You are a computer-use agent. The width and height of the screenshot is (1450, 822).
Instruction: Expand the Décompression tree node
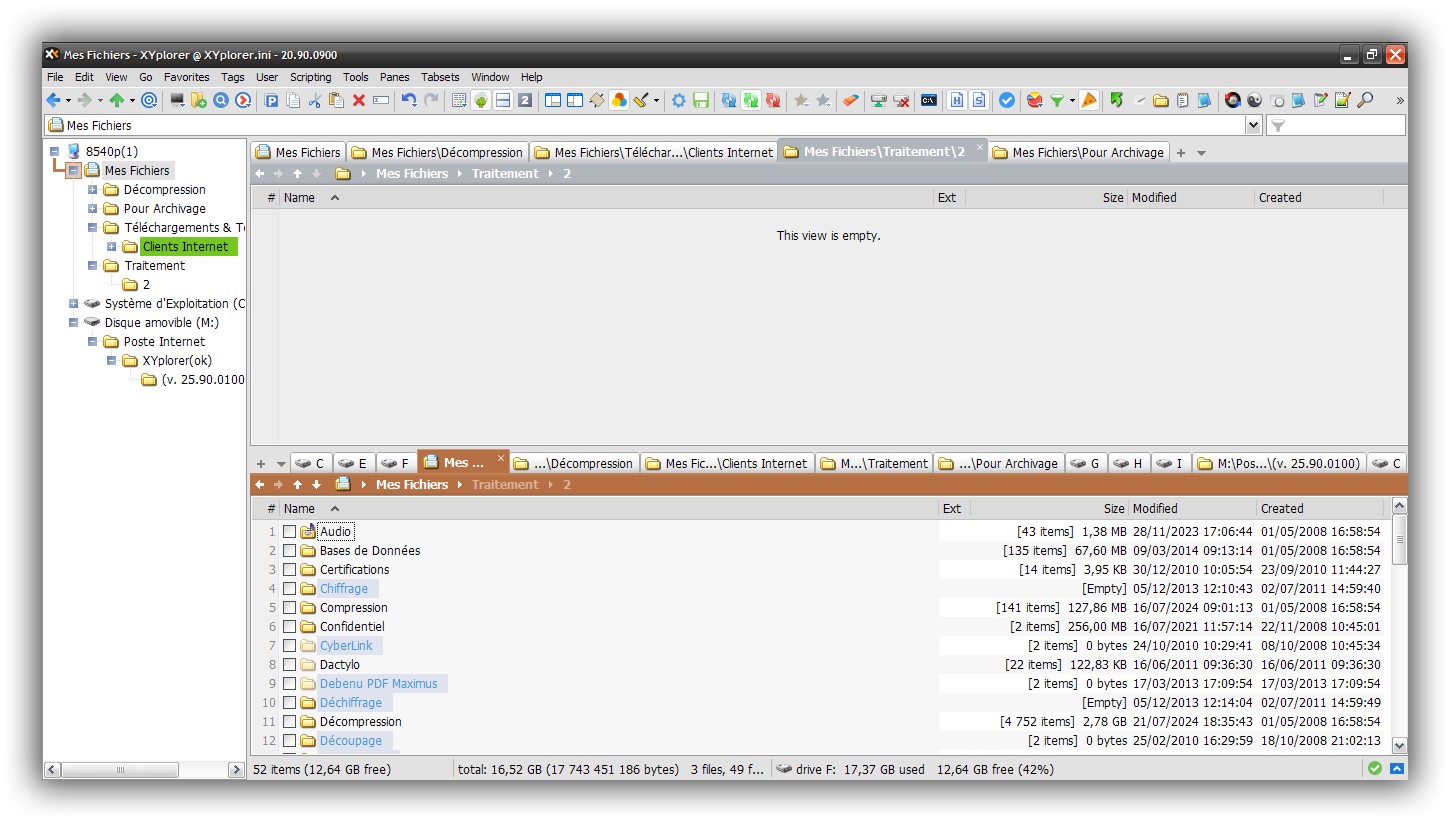(x=93, y=190)
